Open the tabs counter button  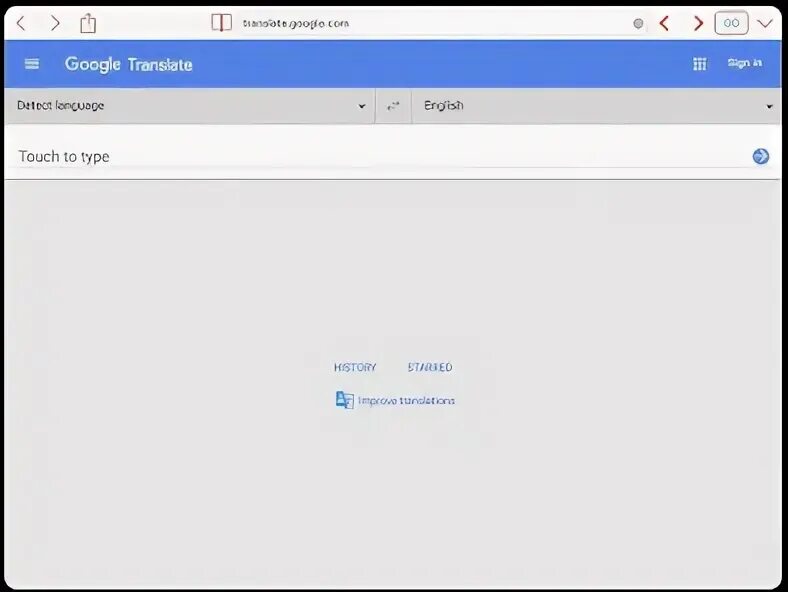click(x=731, y=23)
